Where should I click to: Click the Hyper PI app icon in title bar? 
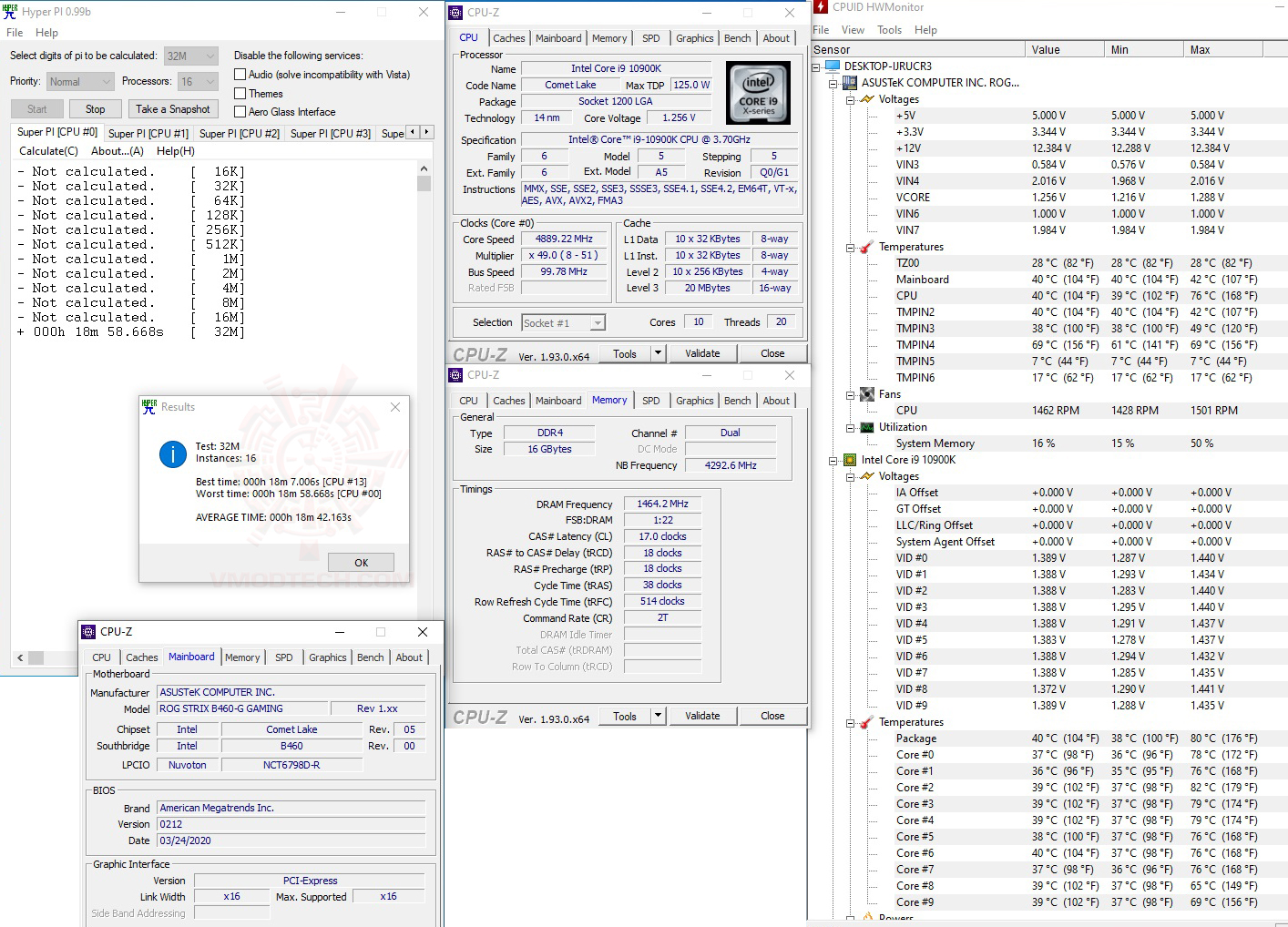click(x=10, y=12)
